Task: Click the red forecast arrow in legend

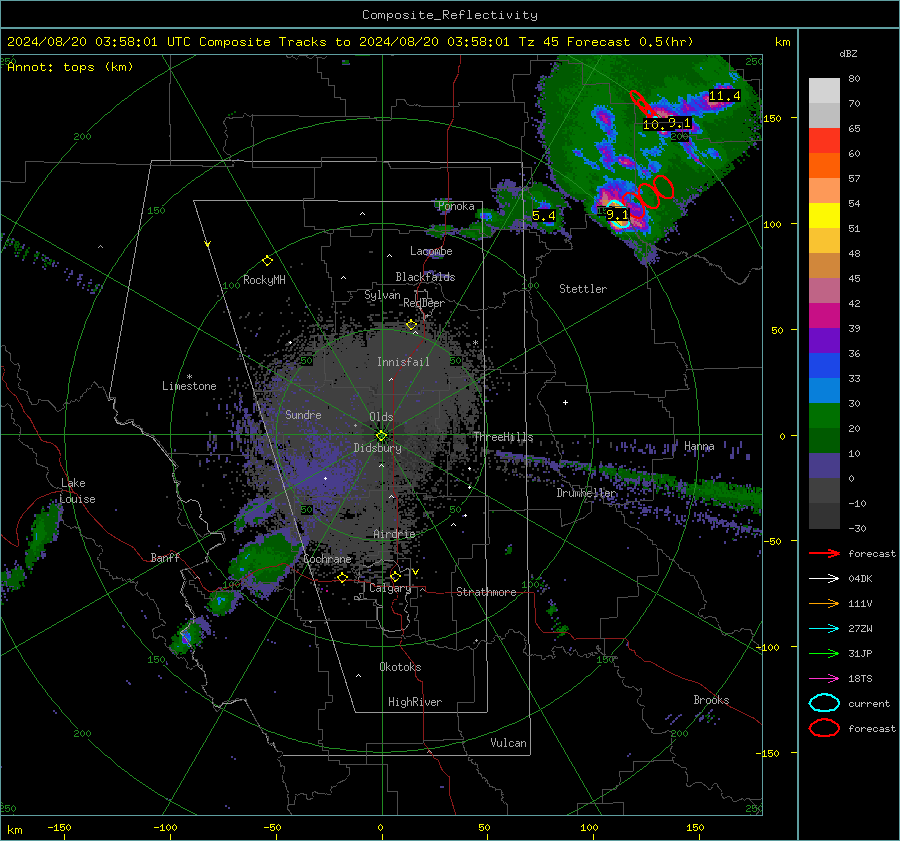Action: point(824,553)
